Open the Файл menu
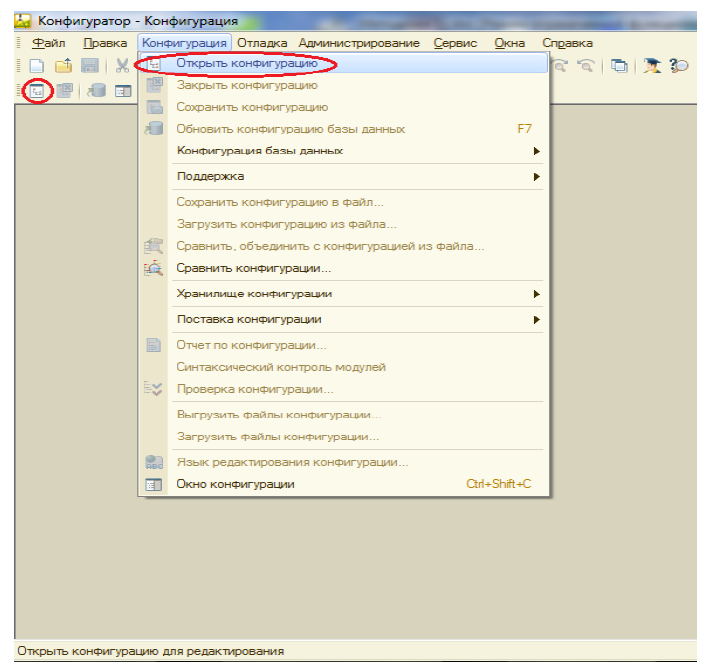 click(x=49, y=43)
